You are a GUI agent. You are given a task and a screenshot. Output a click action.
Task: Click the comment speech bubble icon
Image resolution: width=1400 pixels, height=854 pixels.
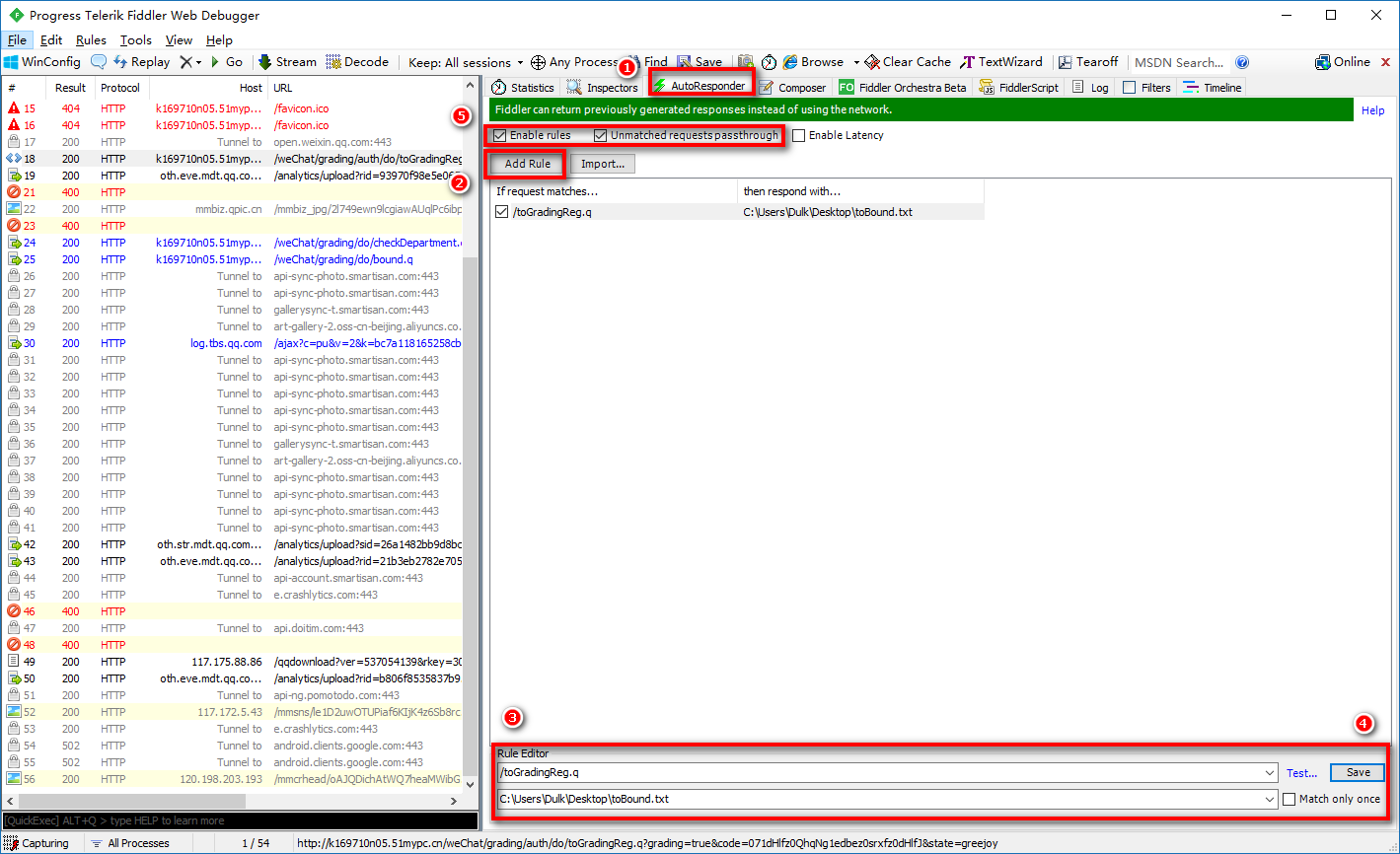(99, 62)
